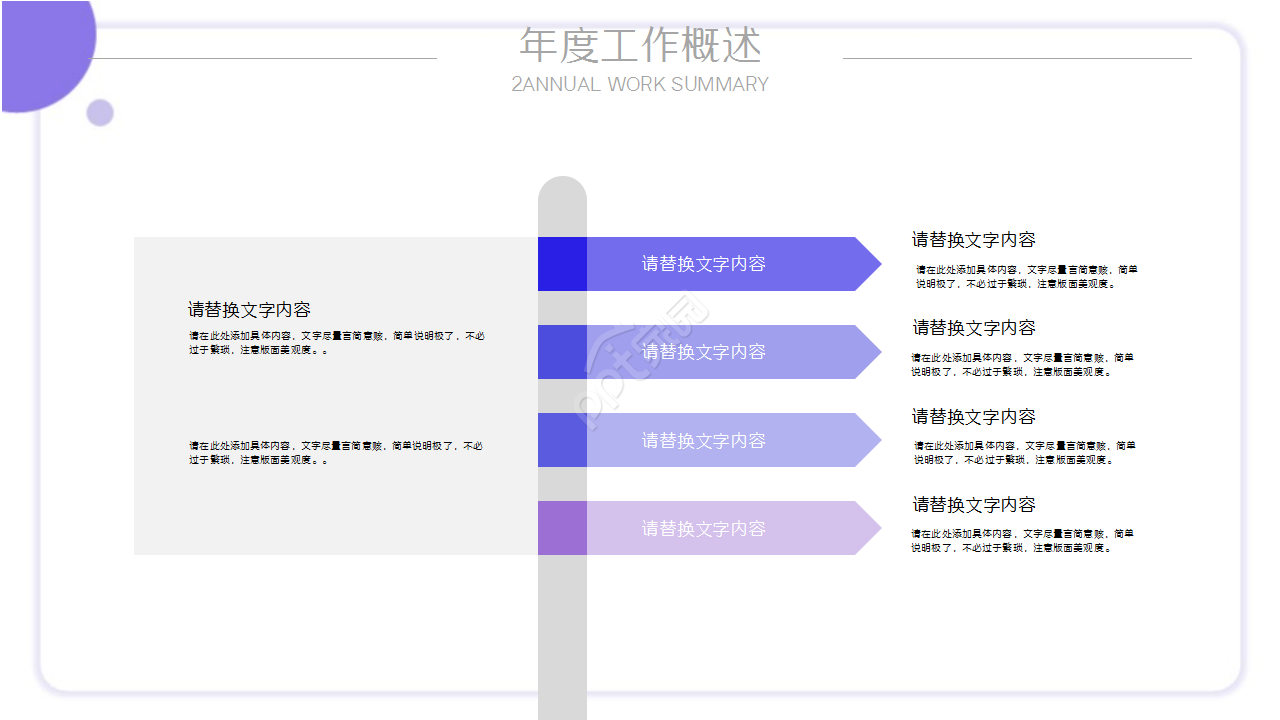Click the fourth pale arrow banner at bottom
Screen dimensions: 1280x720
click(700, 527)
